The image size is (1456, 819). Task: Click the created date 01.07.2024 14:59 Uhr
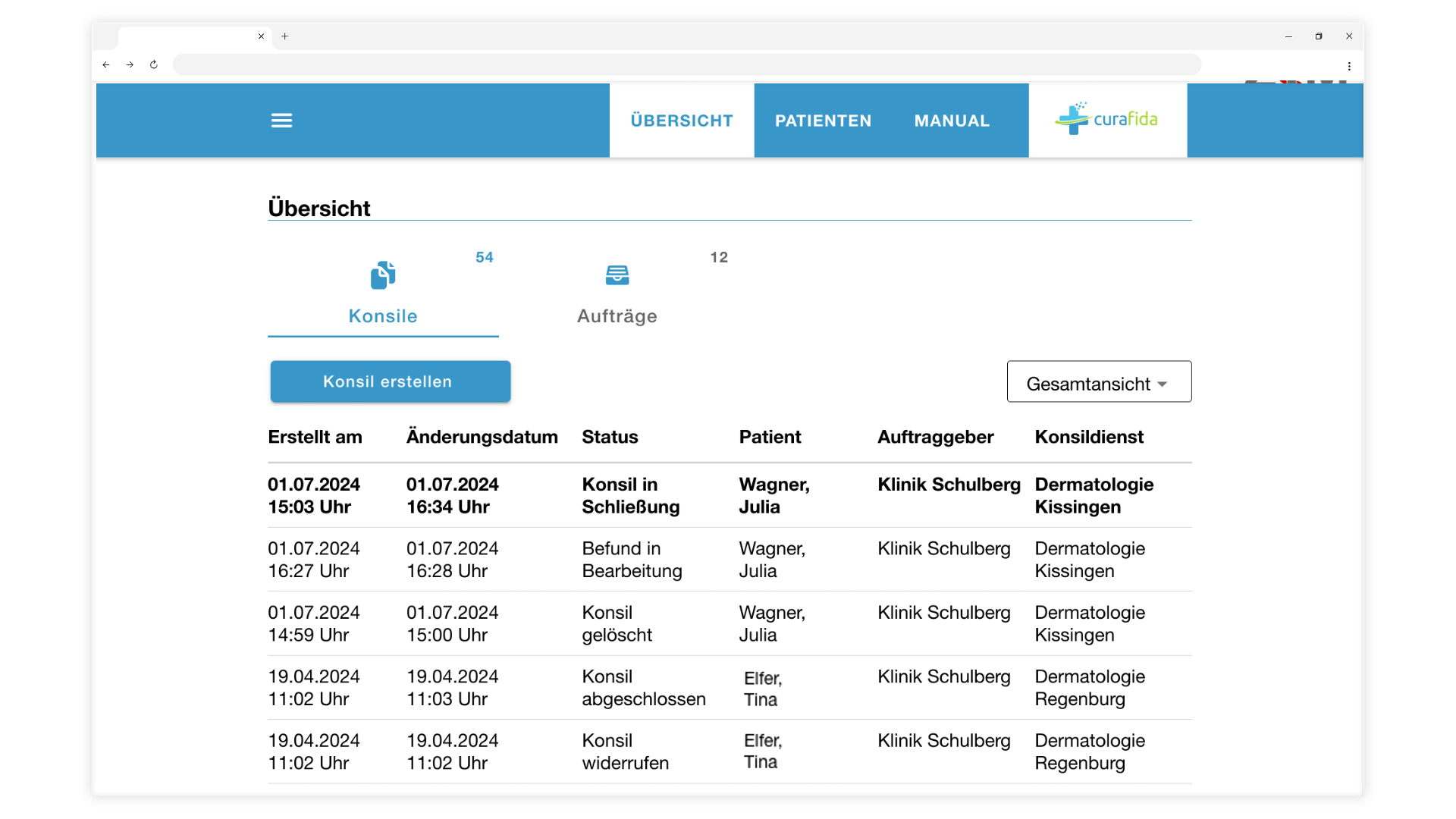click(314, 623)
